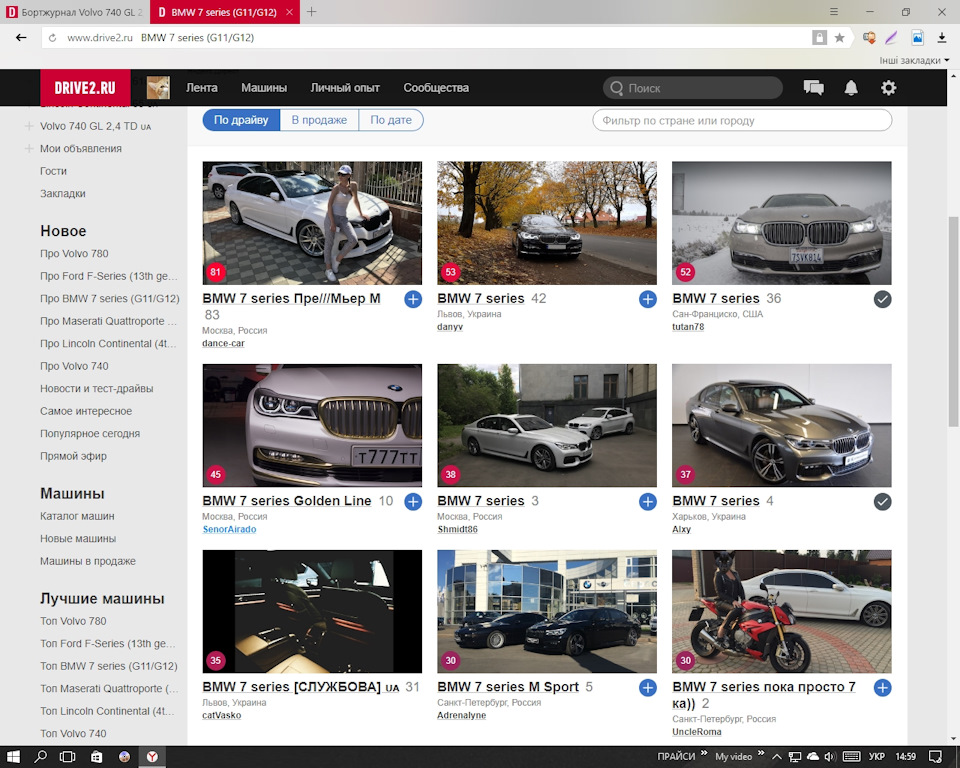The image size is (960, 768).
Task: Follow the Golden Line BMW plus button
Action: click(x=413, y=502)
